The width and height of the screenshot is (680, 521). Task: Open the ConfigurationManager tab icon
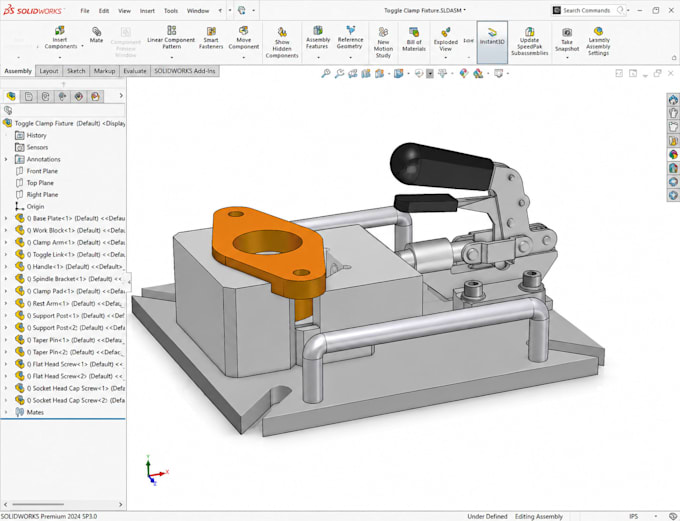point(46,96)
